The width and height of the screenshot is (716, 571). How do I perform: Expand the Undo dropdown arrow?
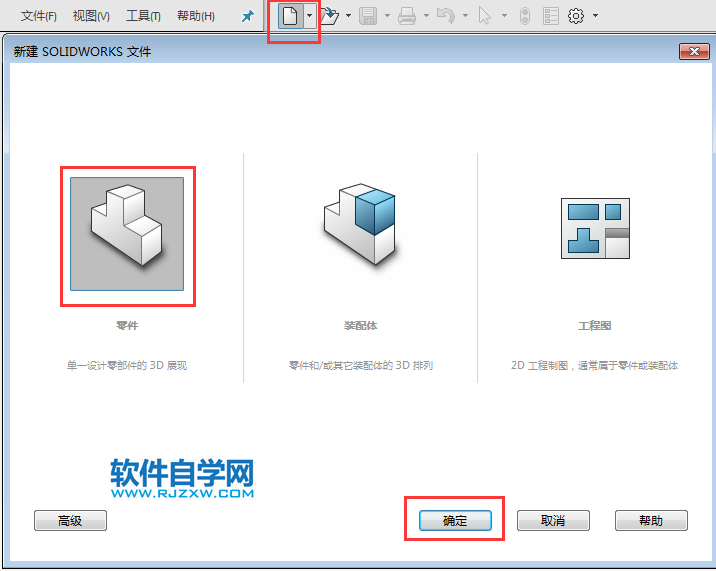click(465, 16)
